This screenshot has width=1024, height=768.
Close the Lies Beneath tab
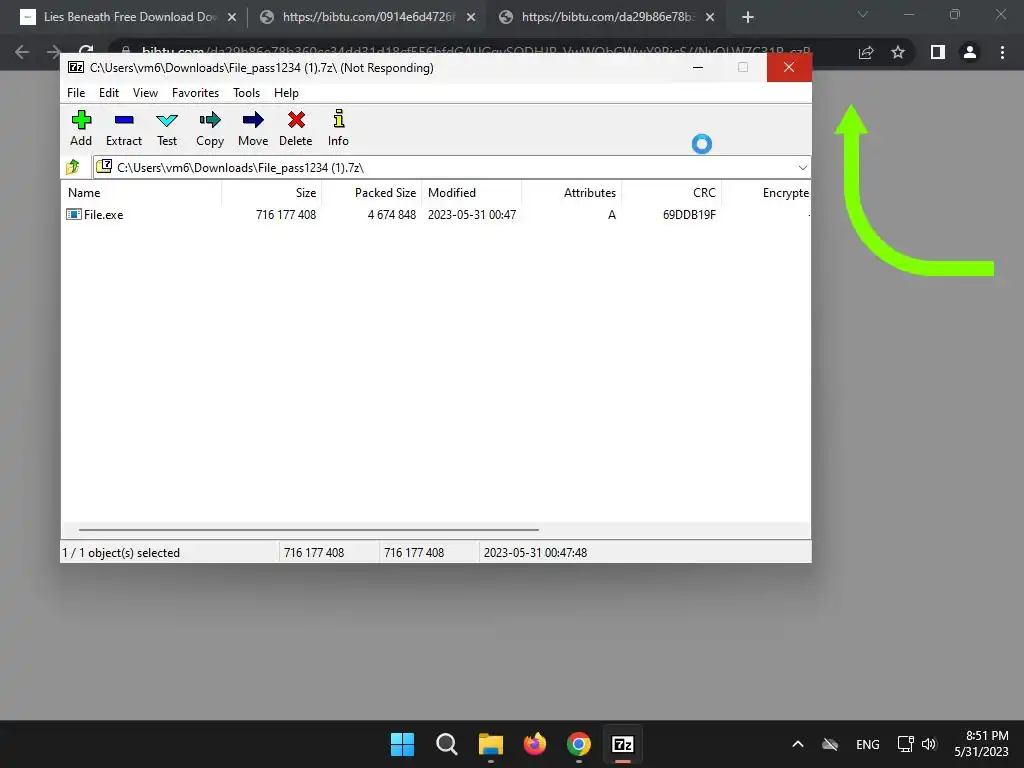tap(232, 17)
